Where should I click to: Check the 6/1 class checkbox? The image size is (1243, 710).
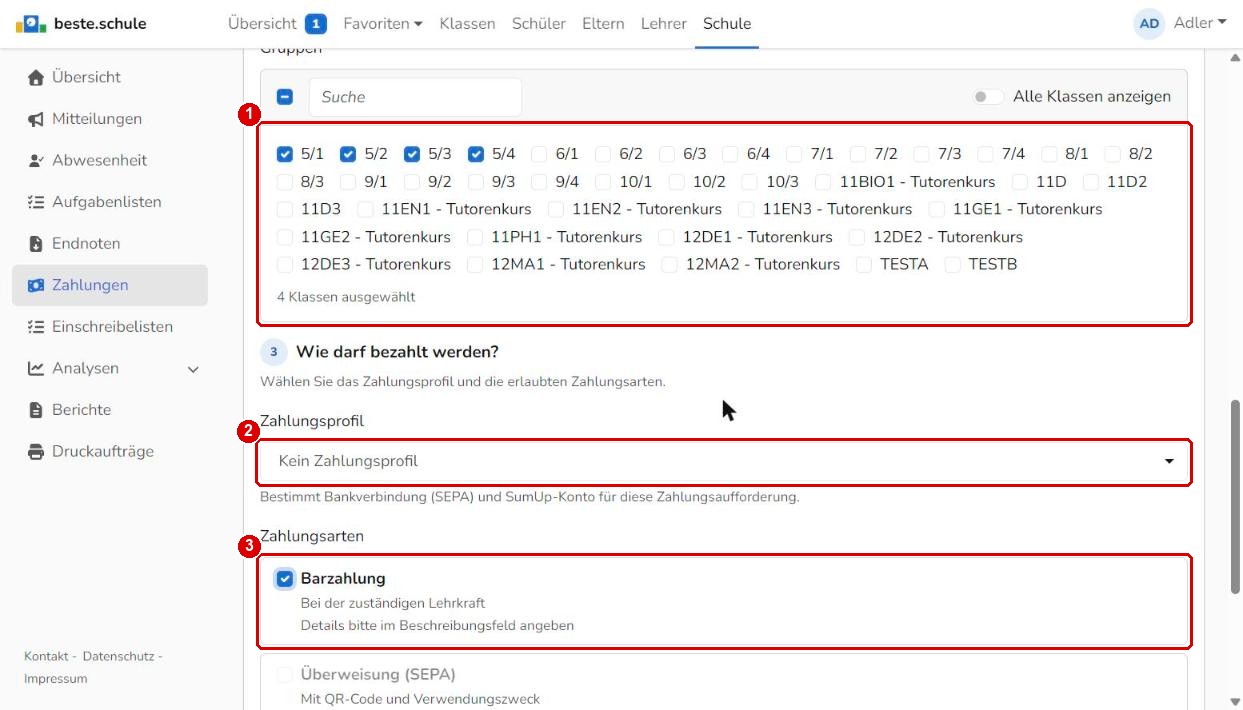click(540, 154)
